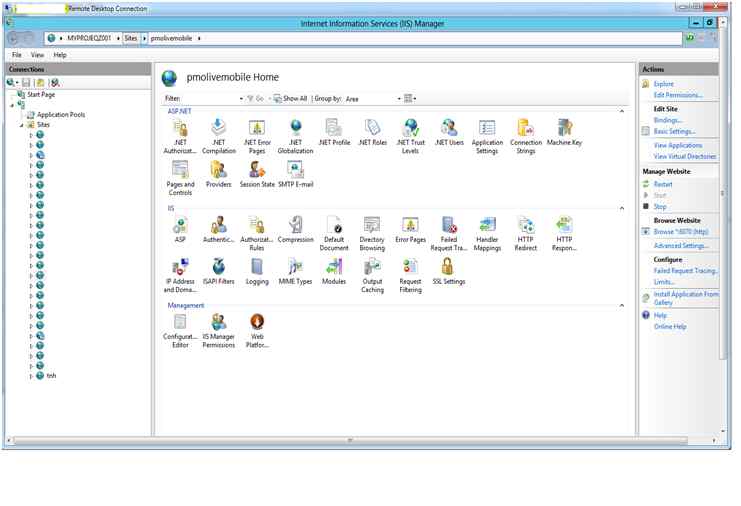Open Bindings link under Edit Site
741x506 pixels.
tap(667, 120)
